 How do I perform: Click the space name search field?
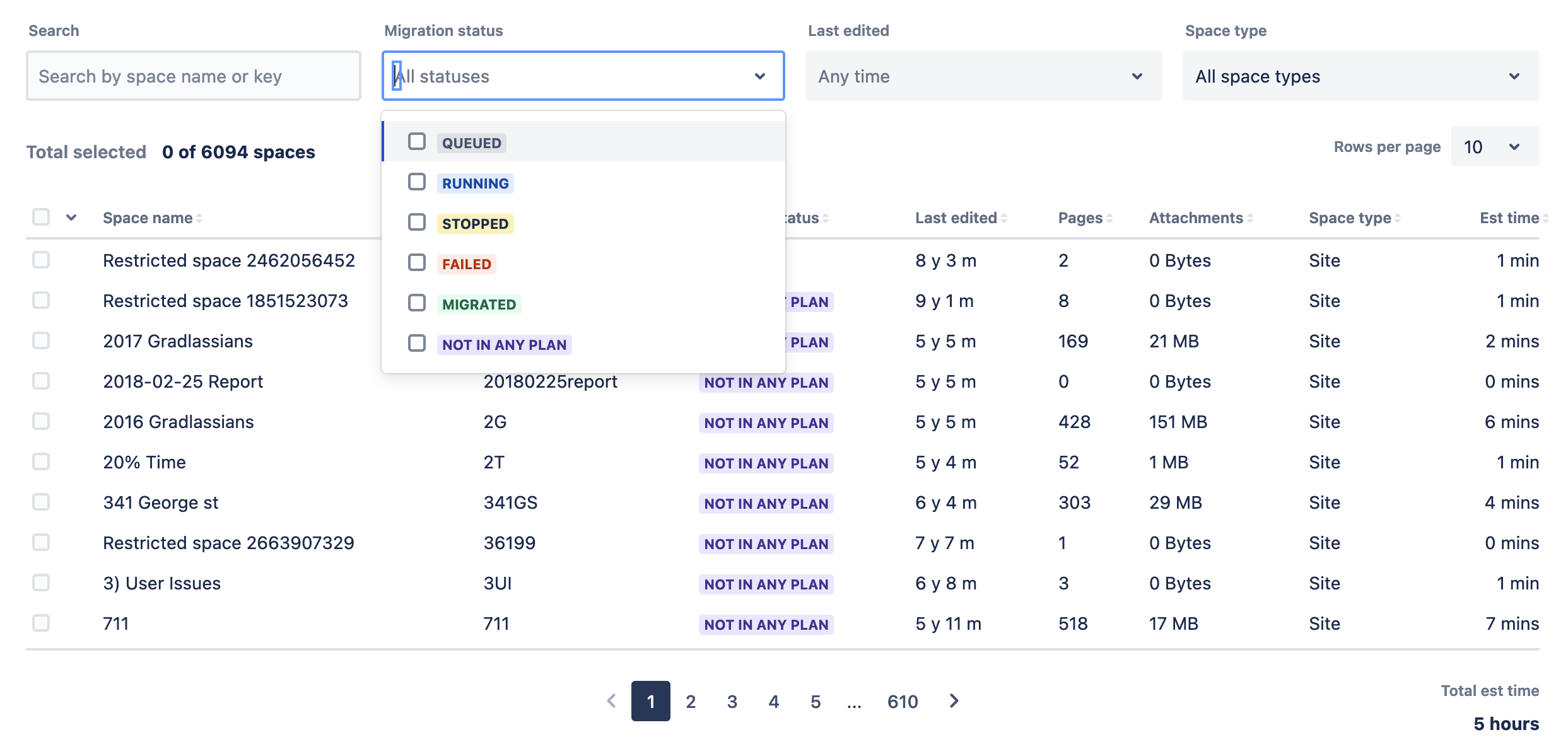click(x=193, y=76)
